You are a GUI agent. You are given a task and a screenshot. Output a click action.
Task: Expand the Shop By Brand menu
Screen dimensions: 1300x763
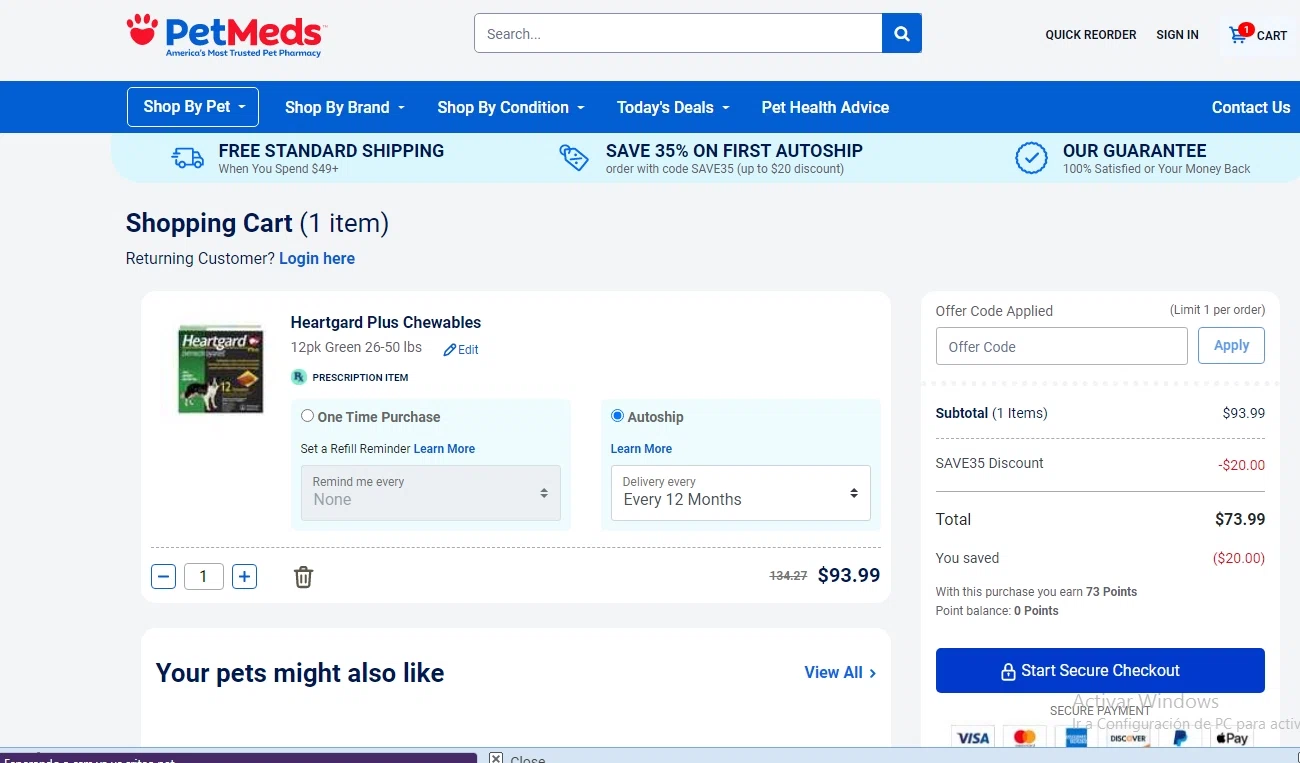pos(344,108)
